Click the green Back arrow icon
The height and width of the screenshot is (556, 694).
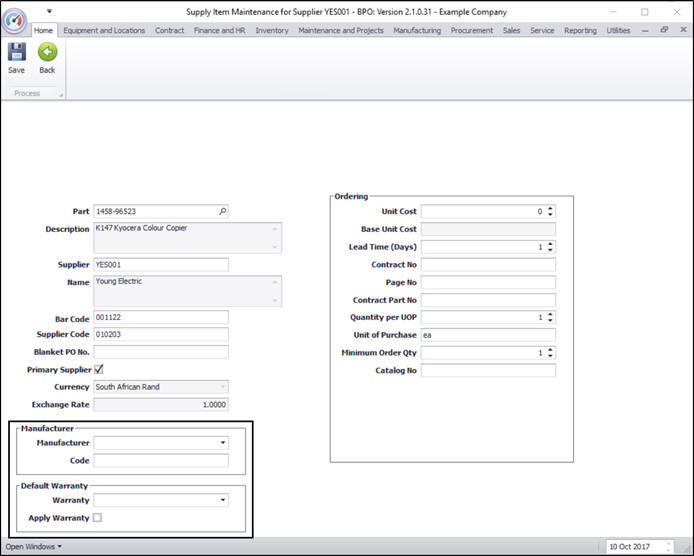pos(47,52)
